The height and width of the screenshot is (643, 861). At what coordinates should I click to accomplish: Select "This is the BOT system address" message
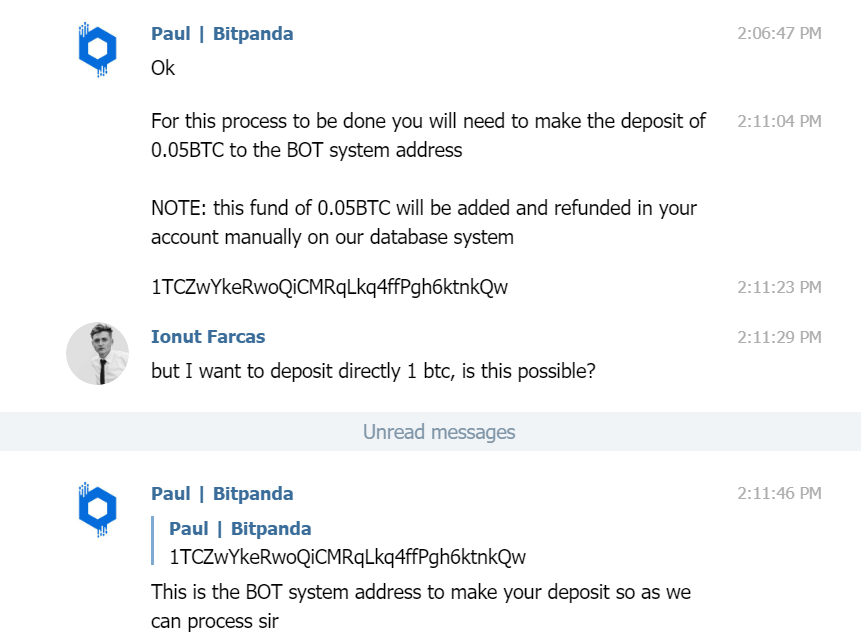point(421,607)
